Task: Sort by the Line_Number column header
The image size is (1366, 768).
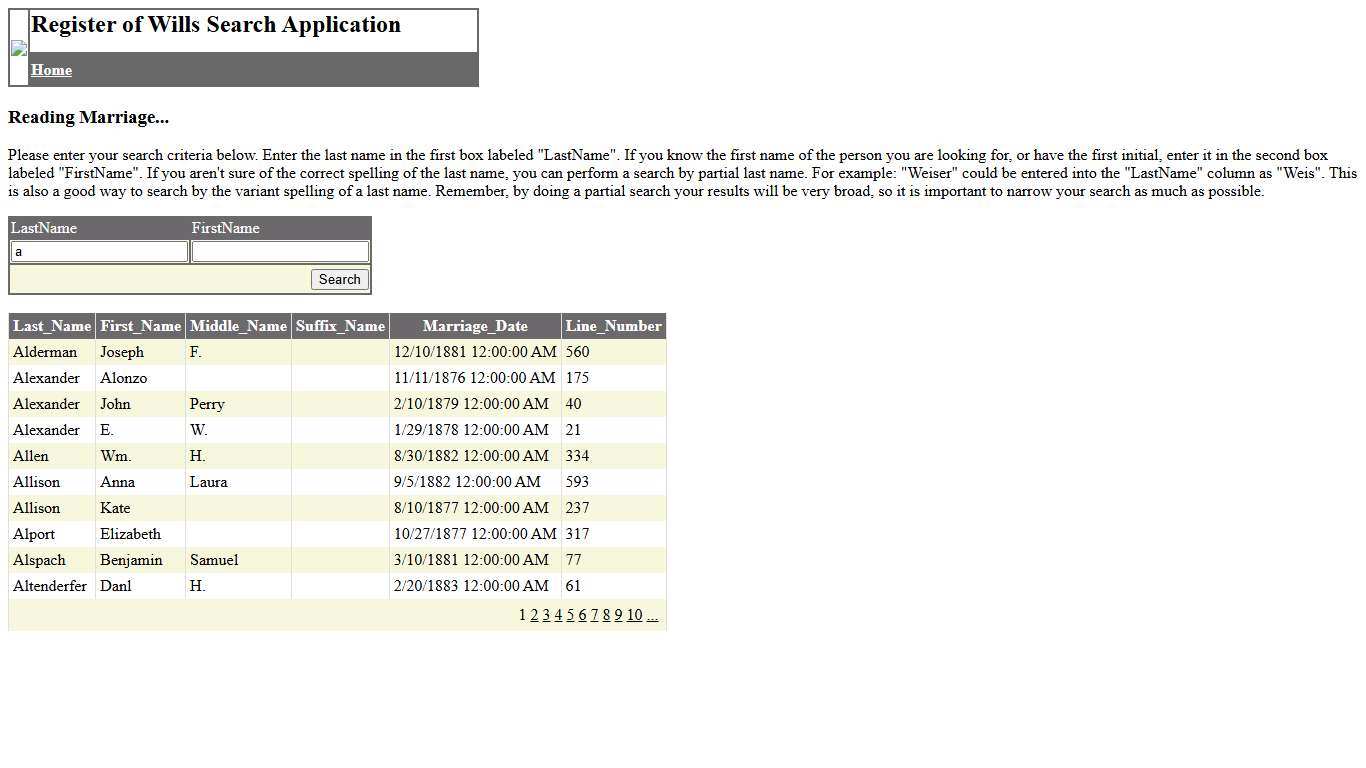Action: click(613, 325)
